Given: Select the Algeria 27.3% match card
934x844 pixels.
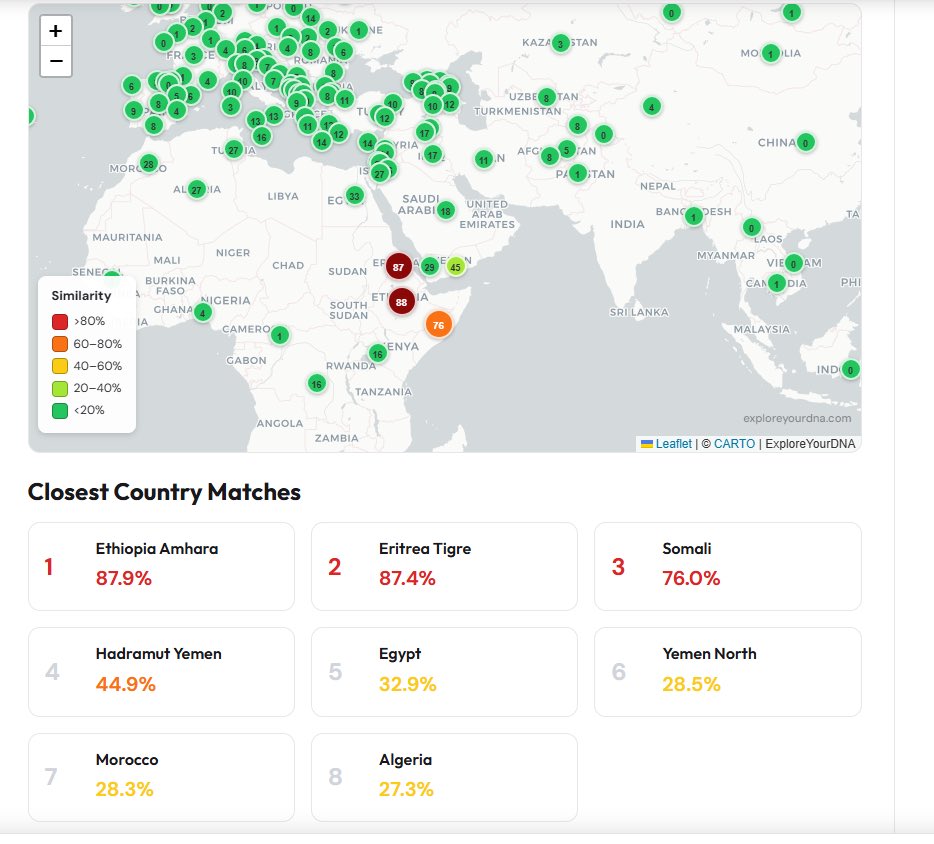Looking at the screenshot, I should coord(444,777).
